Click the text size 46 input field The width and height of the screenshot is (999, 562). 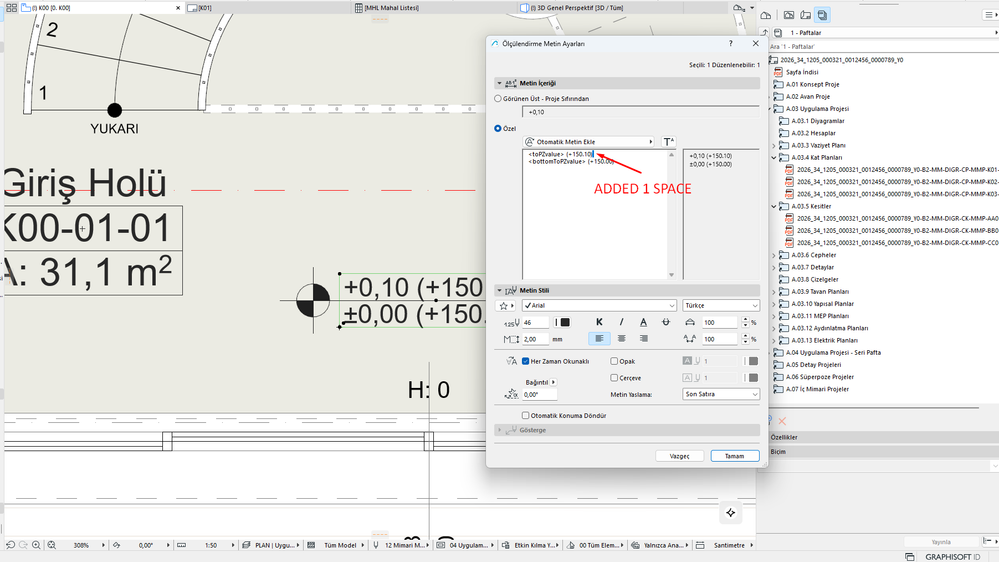click(x=535, y=322)
